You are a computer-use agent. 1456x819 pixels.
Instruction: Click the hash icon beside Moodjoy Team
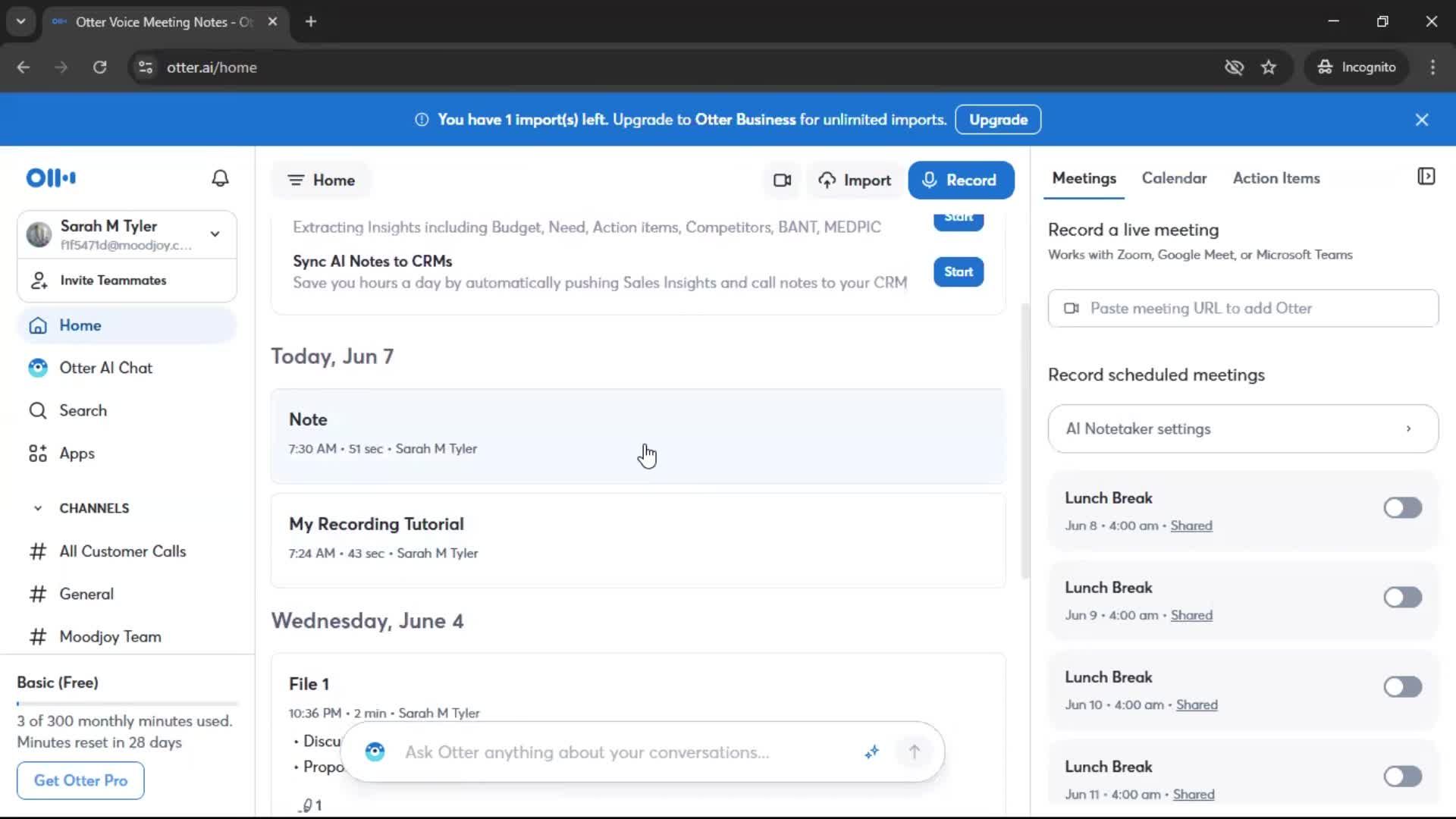(38, 637)
